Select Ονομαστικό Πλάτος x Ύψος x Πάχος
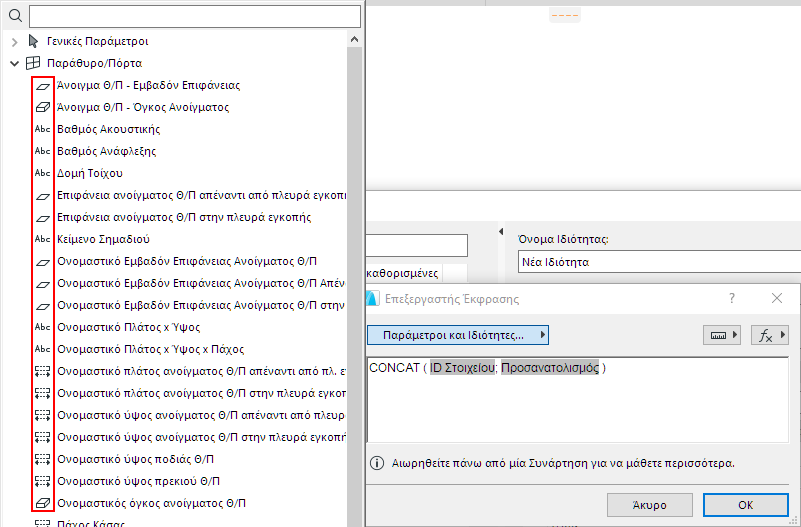Image resolution: width=801 pixels, height=527 pixels. 150,349
